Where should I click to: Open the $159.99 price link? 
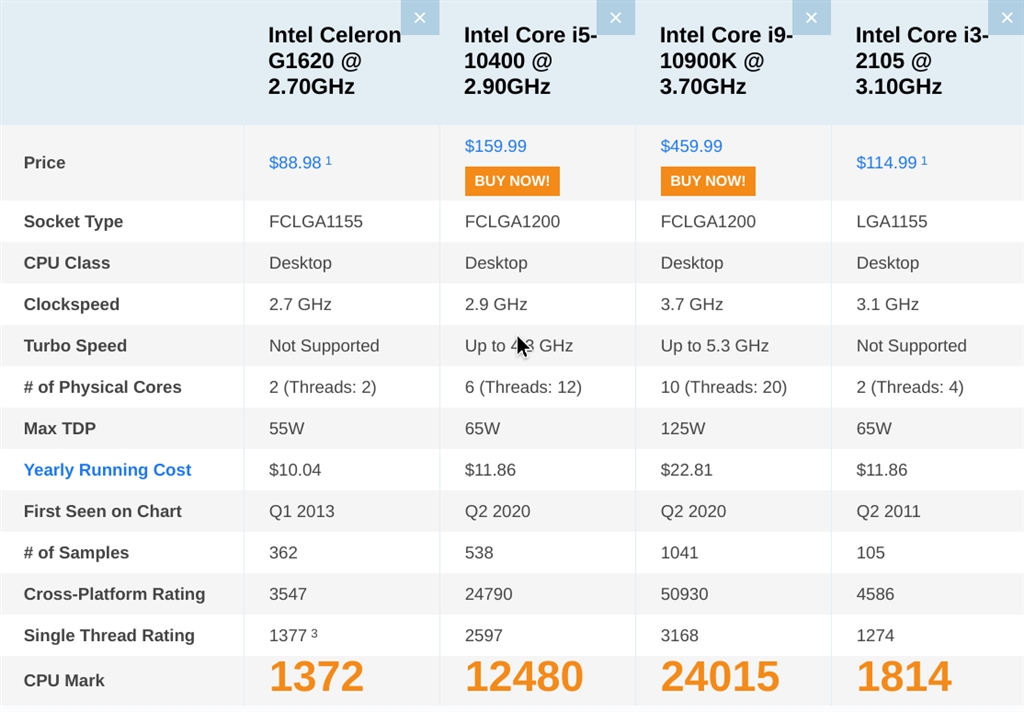pyautogui.click(x=495, y=146)
